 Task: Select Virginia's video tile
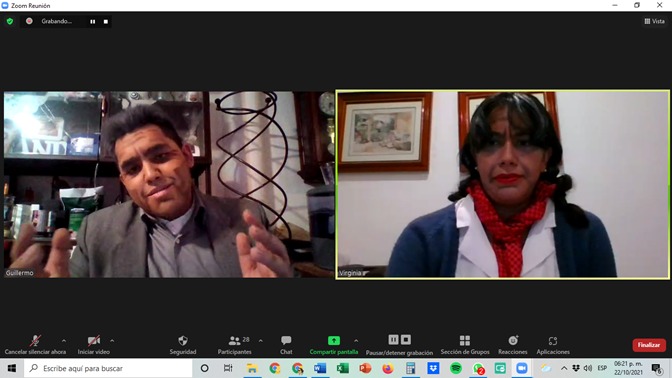click(x=503, y=185)
